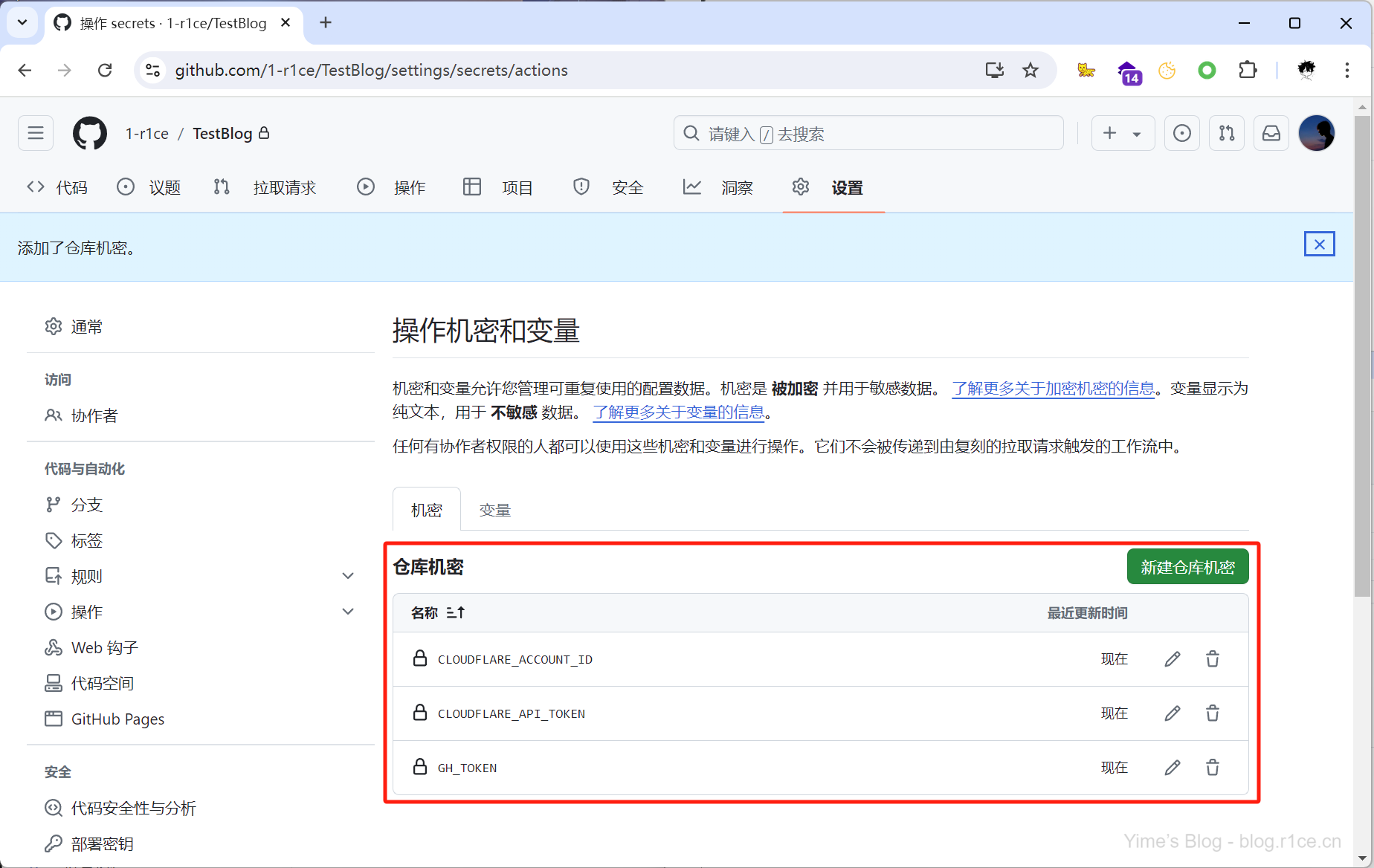Click the edit pencil for CLOUDFLARE_API_TOKEN
The width and height of the screenshot is (1374, 868).
pos(1172,713)
